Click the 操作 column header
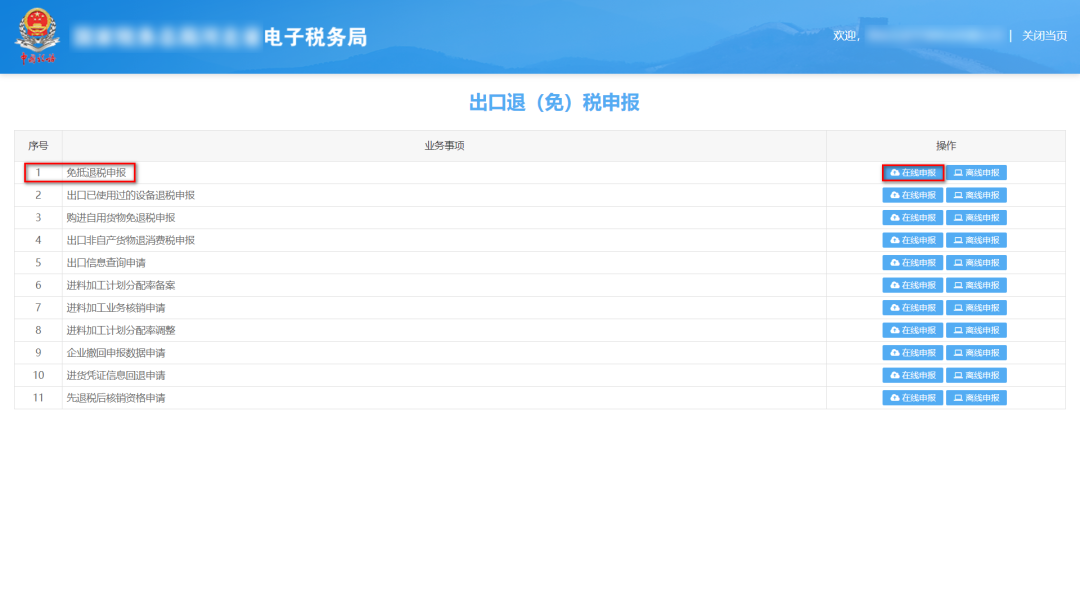This screenshot has width=1080, height=608. [946, 146]
